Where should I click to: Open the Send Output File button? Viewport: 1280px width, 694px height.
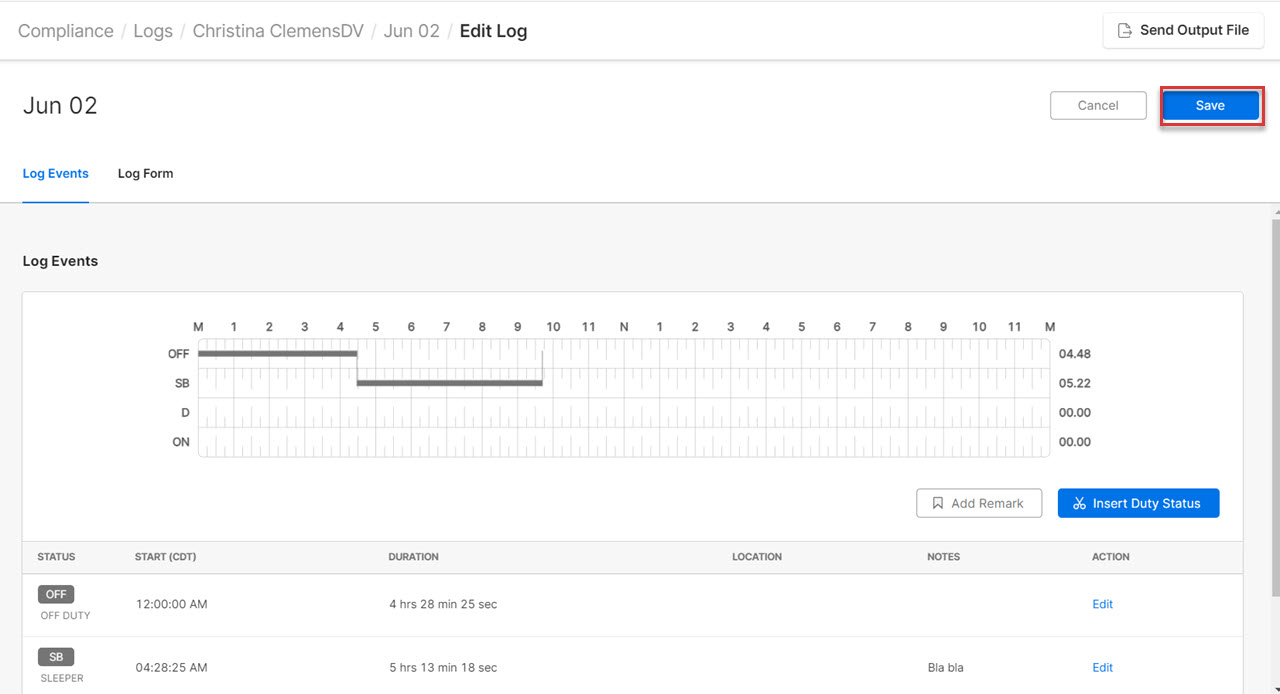(1183, 31)
